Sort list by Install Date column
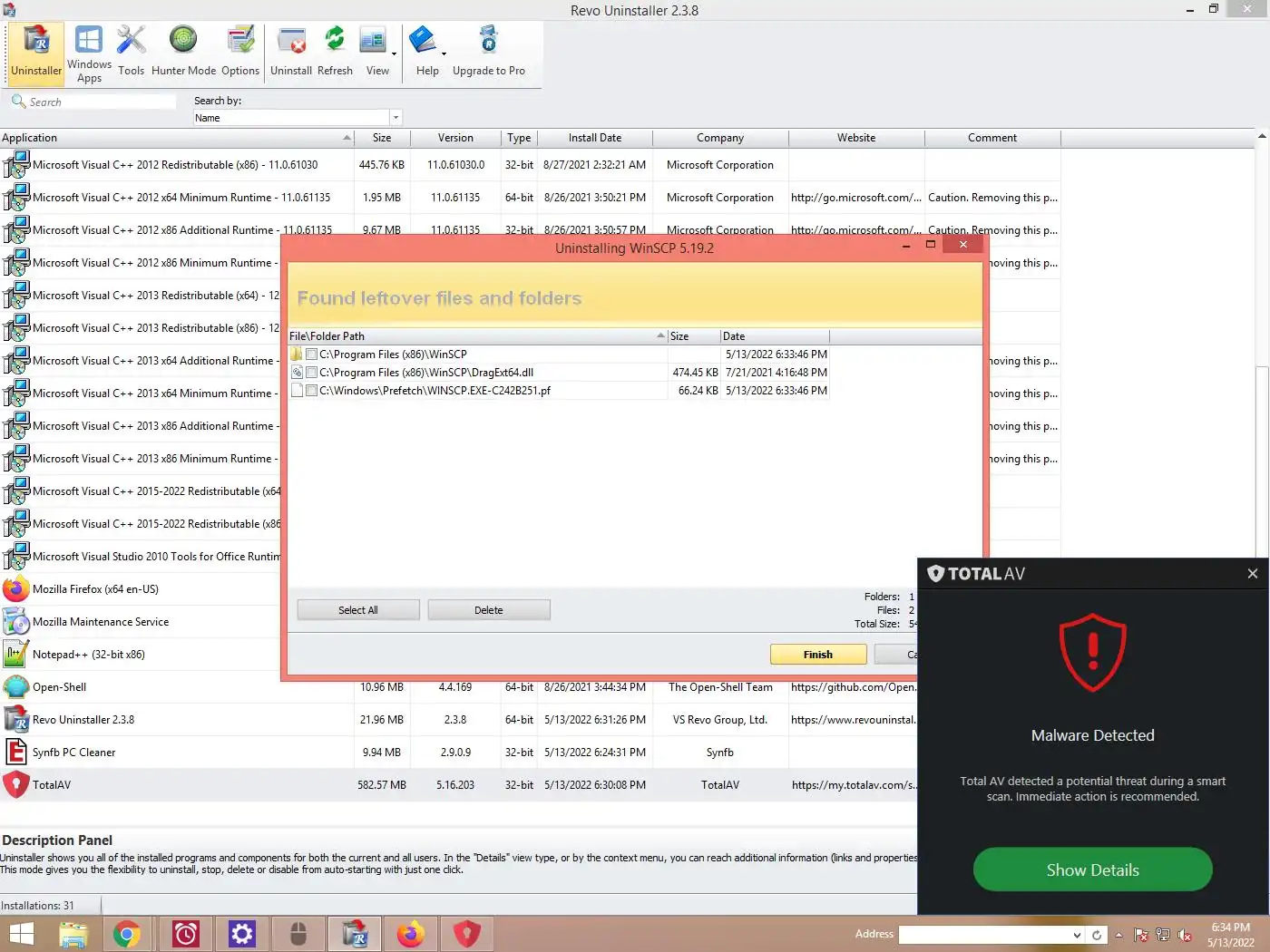Viewport: 1270px width, 952px height. pos(595,138)
